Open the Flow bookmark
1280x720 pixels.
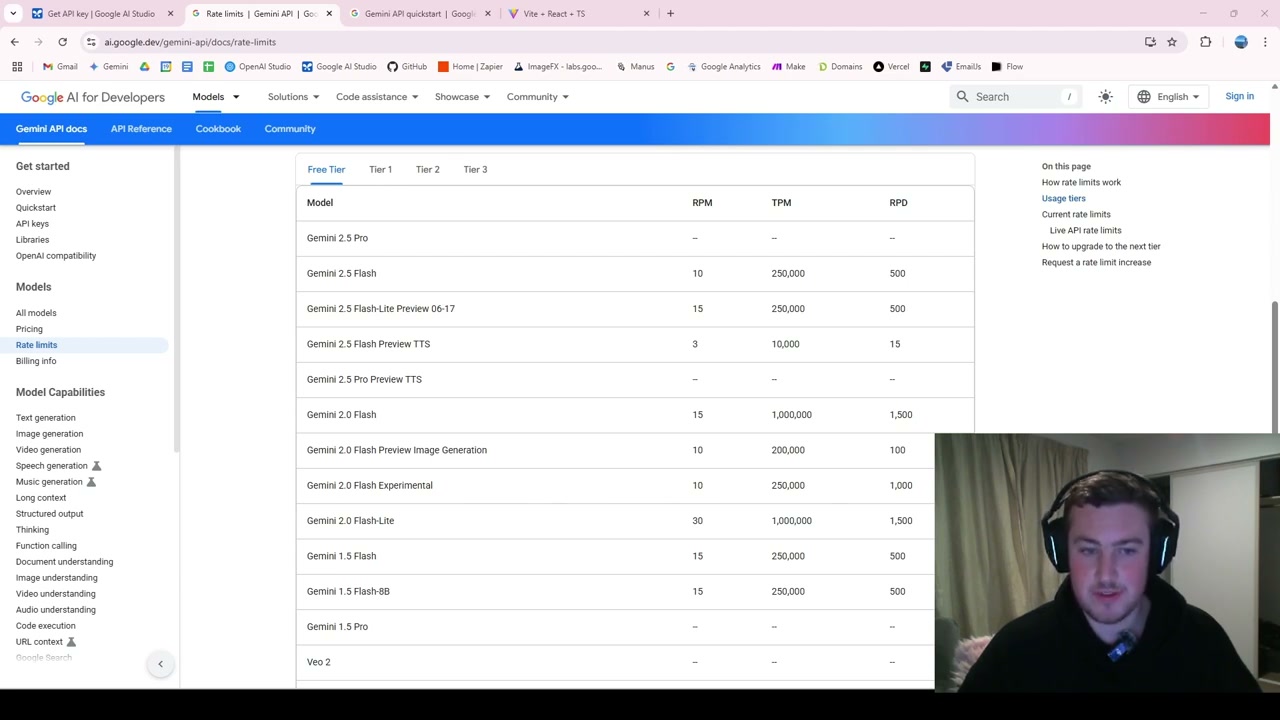[x=1007, y=67]
